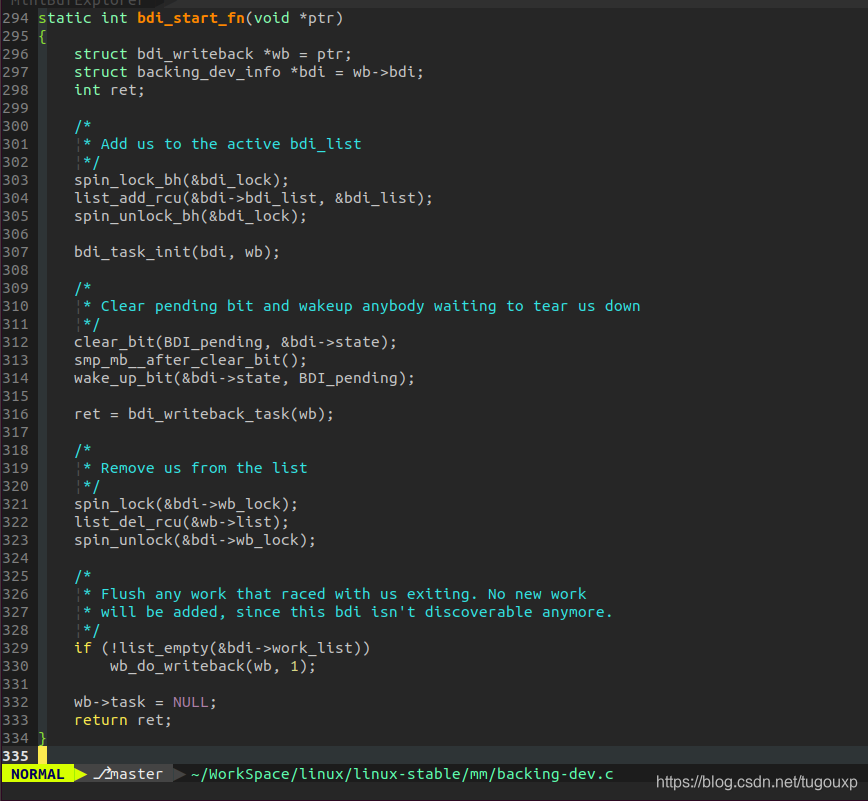Click the smp_mb__after_clear_bit() call
The height and width of the screenshot is (801, 868).
click(190, 360)
